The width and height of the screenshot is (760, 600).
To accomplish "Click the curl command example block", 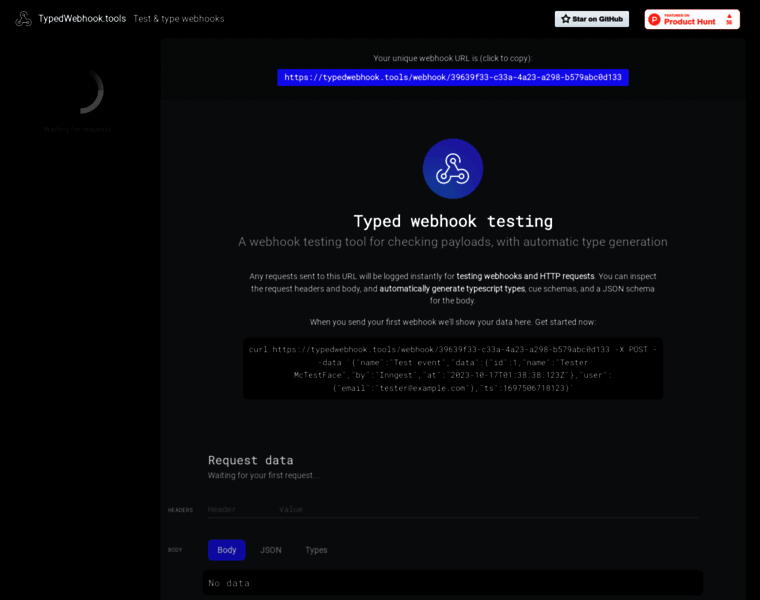I will coord(453,368).
